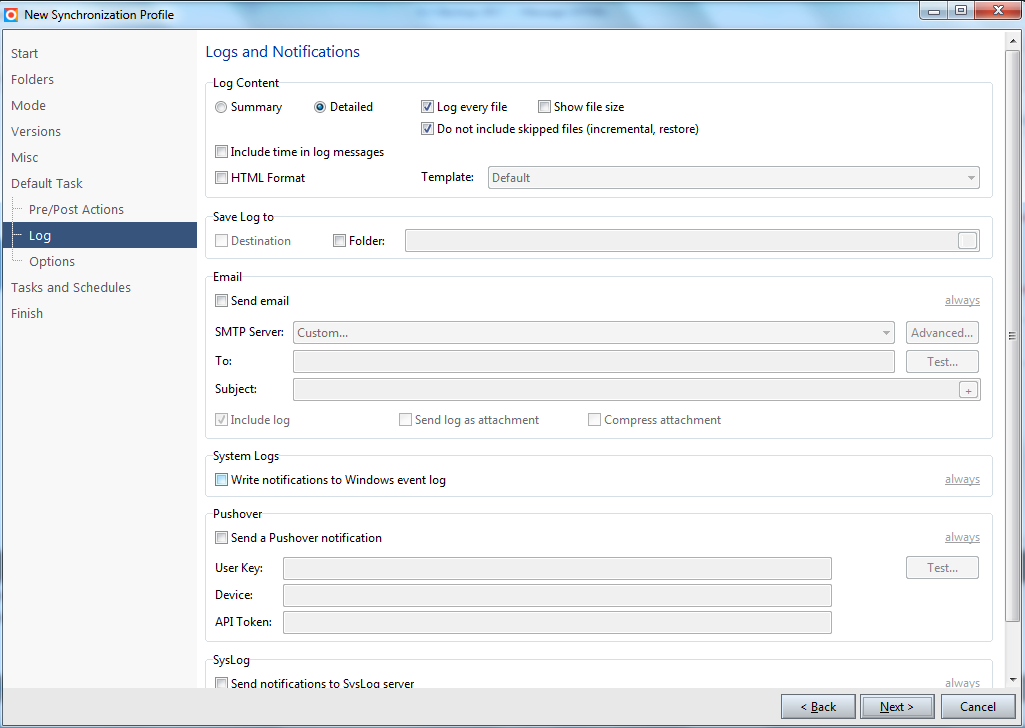Click Test button in Pushover section

click(942, 568)
